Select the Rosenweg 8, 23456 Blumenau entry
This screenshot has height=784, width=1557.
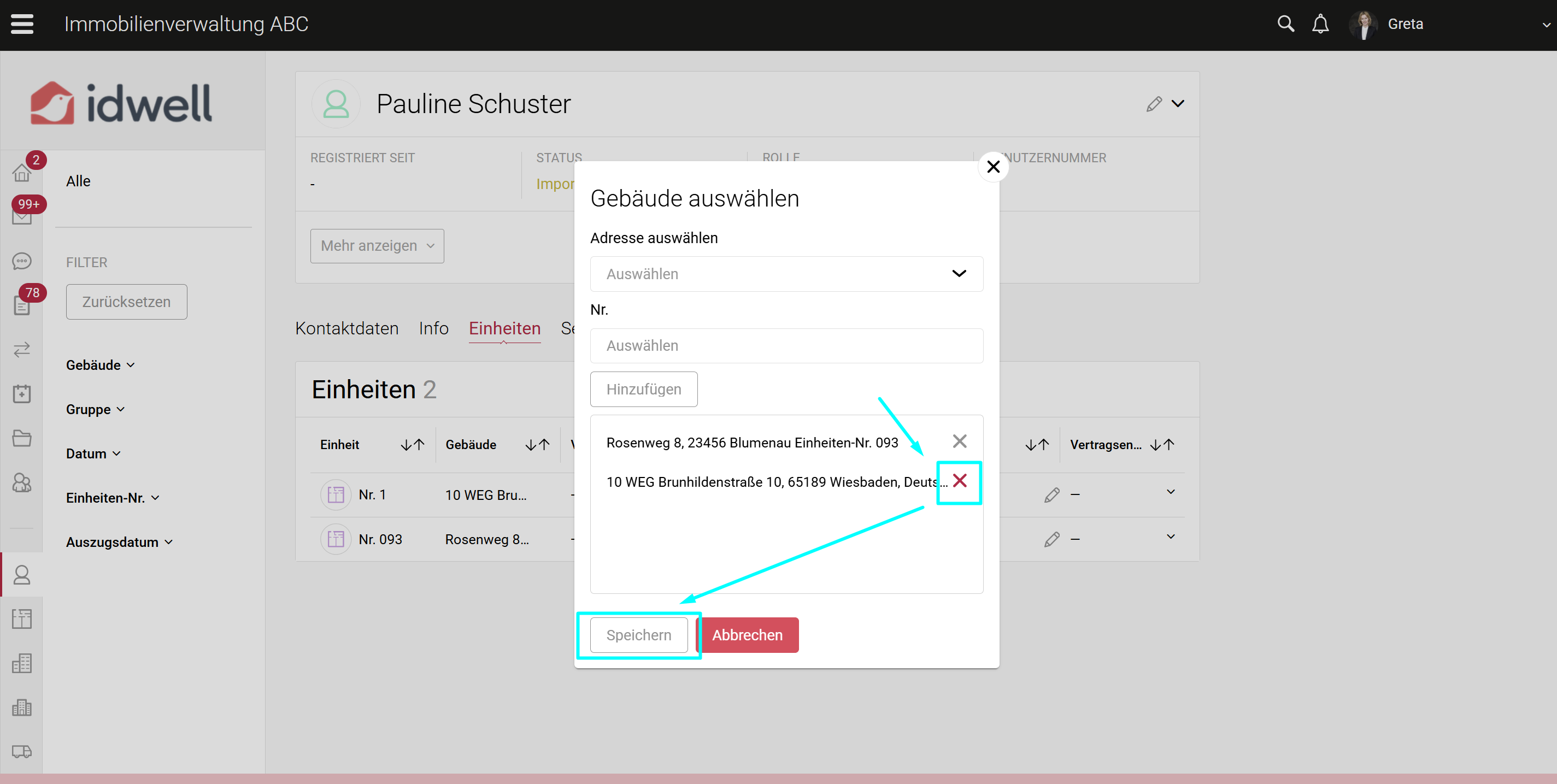click(752, 443)
